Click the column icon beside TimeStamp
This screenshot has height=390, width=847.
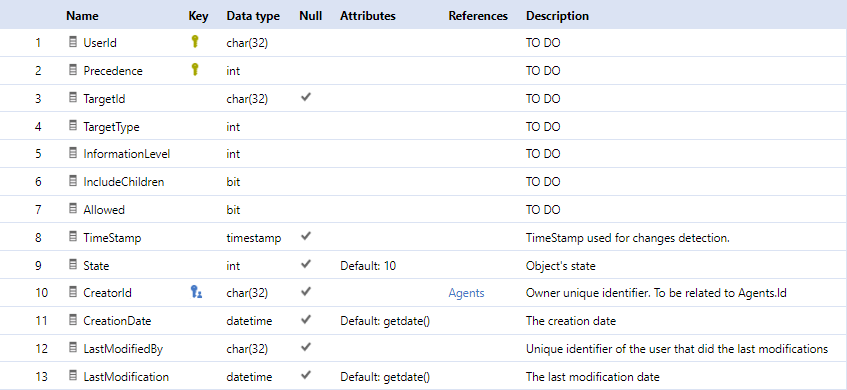[73, 237]
